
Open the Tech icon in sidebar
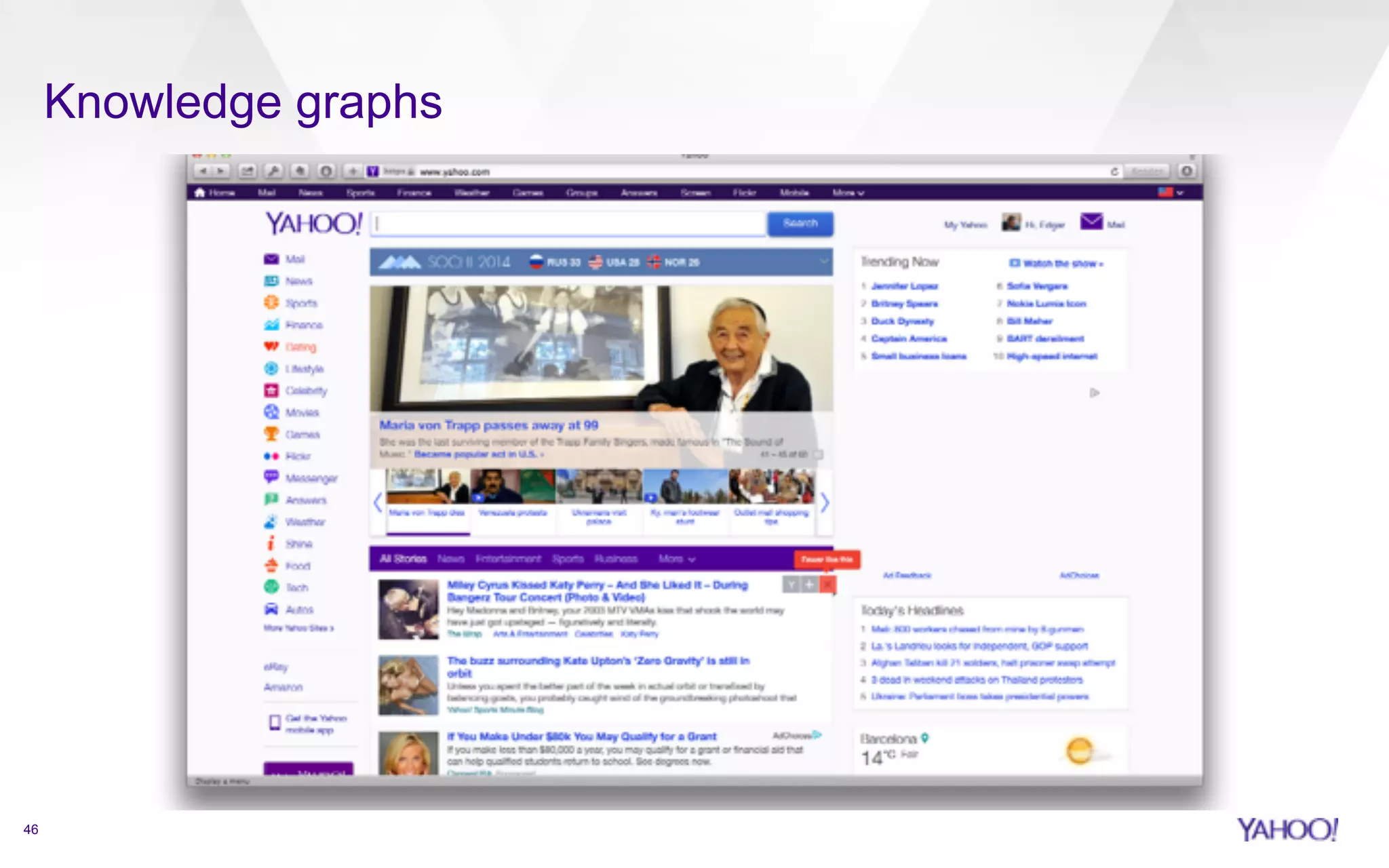pos(271,587)
